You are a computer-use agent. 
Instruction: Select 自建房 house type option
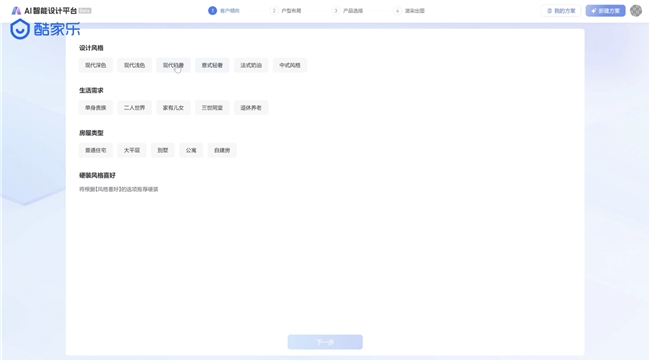(x=222, y=150)
